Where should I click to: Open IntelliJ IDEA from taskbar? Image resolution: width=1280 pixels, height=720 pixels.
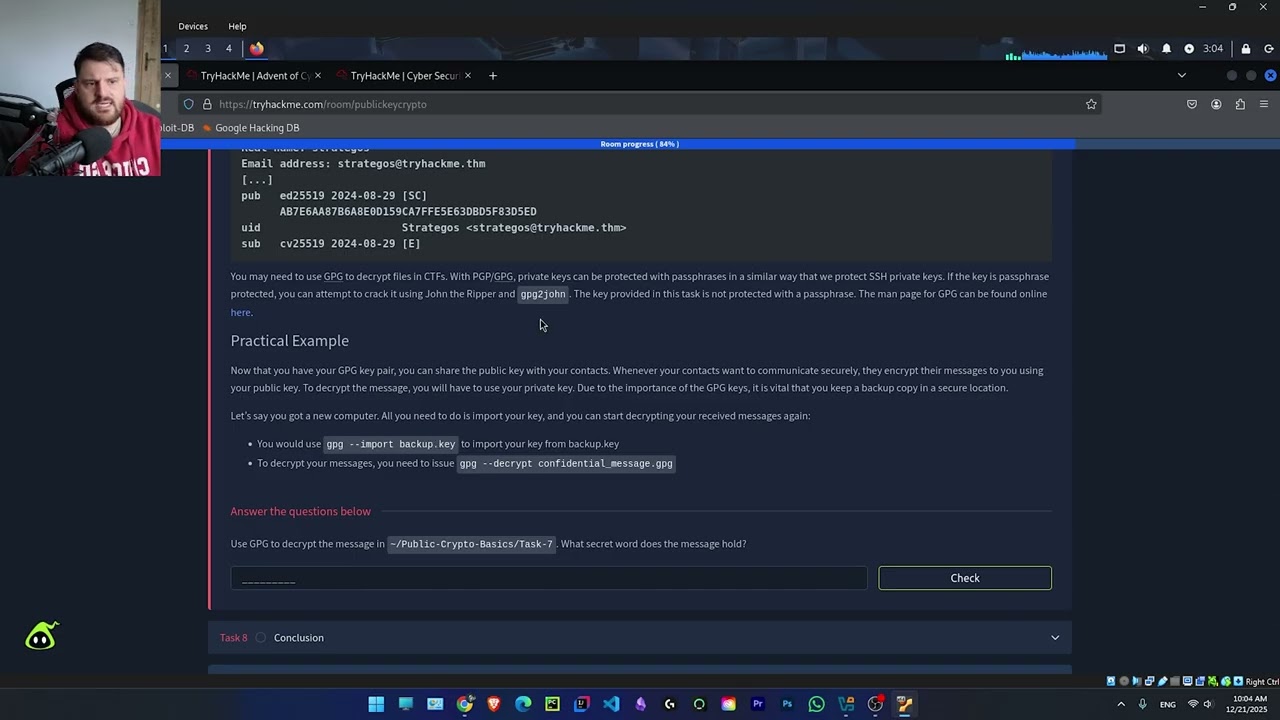582,704
